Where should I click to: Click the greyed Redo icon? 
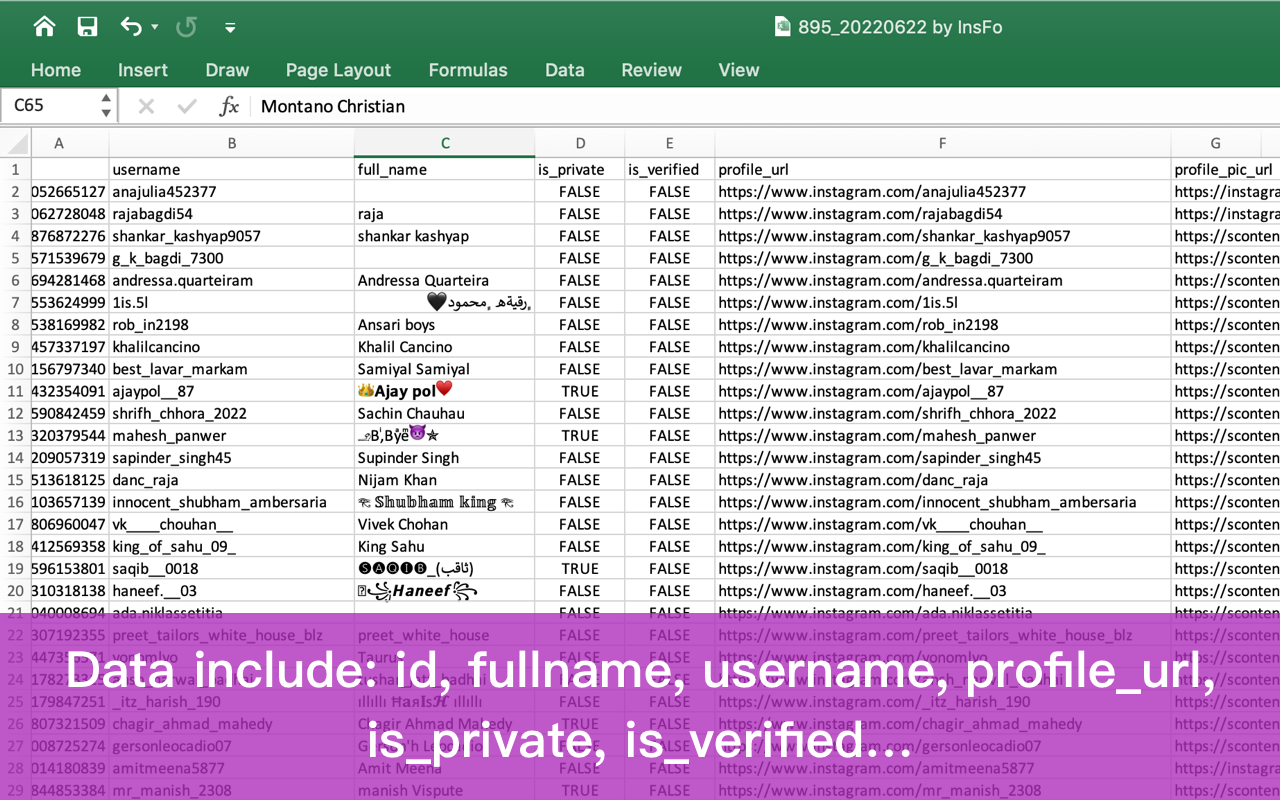click(x=187, y=27)
